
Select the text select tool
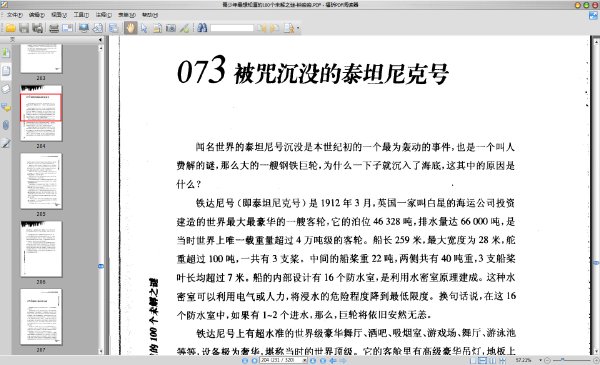pyautogui.click(x=157, y=28)
